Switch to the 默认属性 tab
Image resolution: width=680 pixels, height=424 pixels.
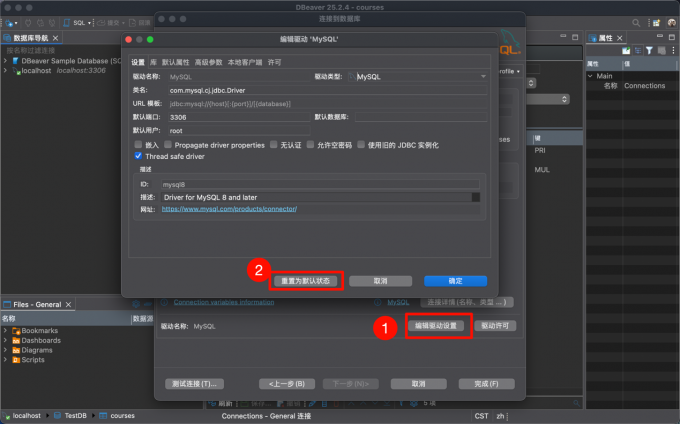[x=176, y=62]
